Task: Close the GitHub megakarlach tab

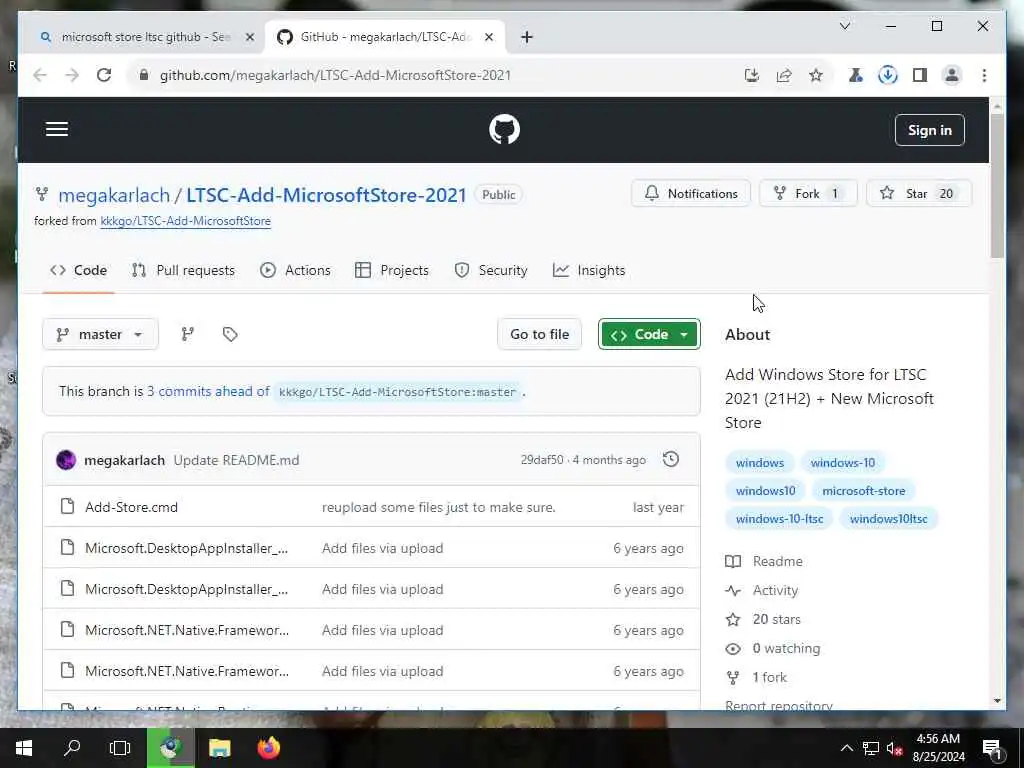Action: coord(488,37)
